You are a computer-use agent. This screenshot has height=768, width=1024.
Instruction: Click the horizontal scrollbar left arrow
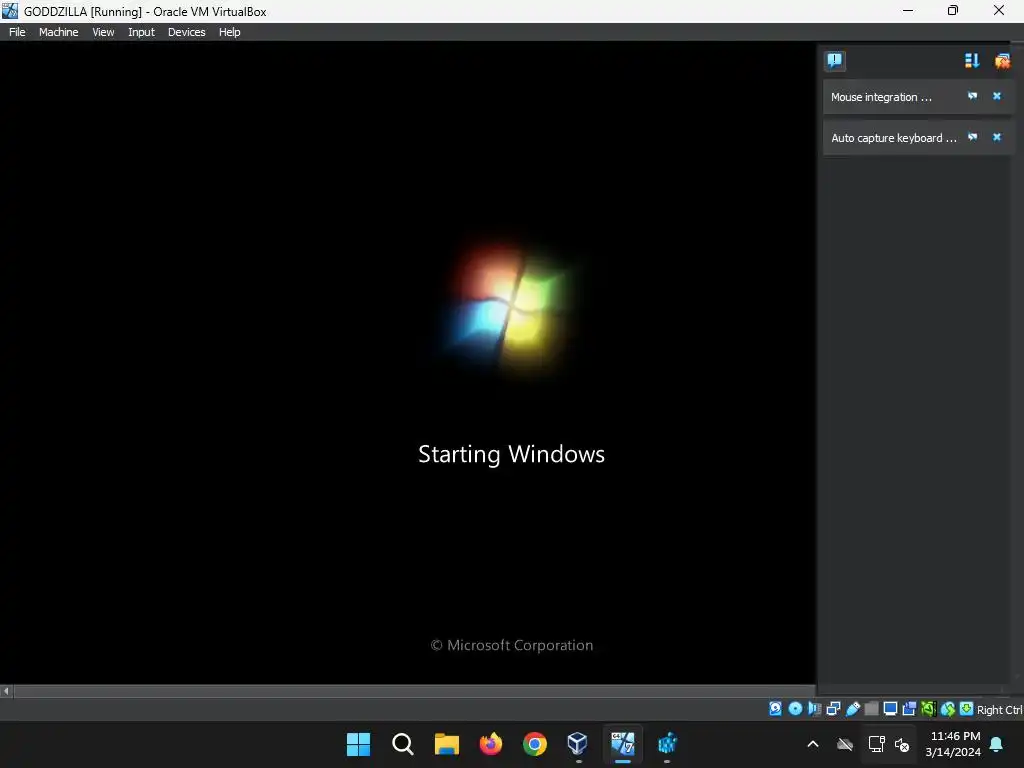(7, 691)
